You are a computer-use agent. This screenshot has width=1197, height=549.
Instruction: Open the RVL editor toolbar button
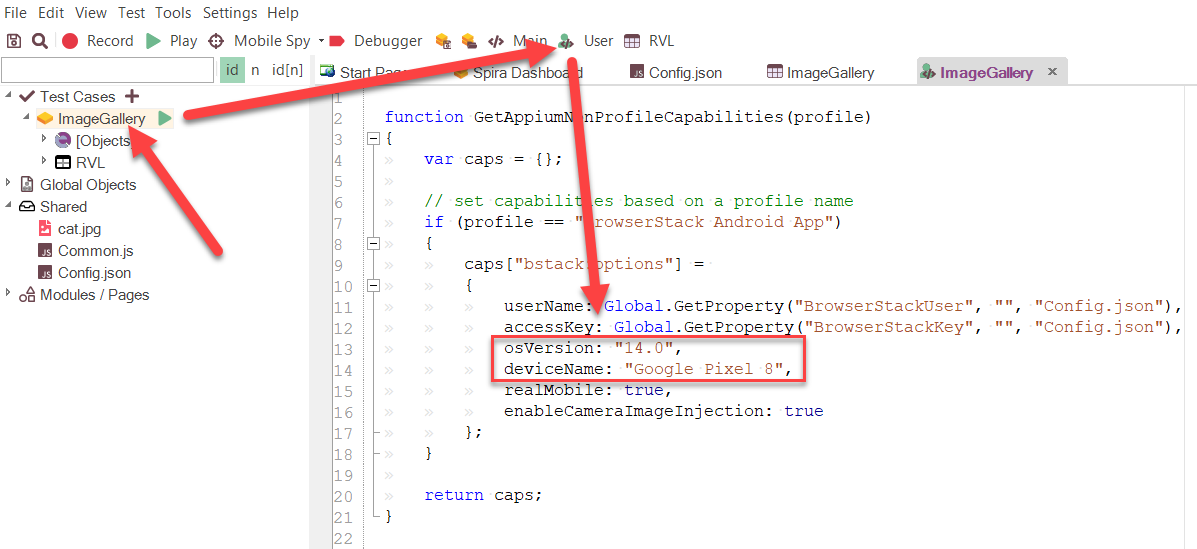[649, 41]
